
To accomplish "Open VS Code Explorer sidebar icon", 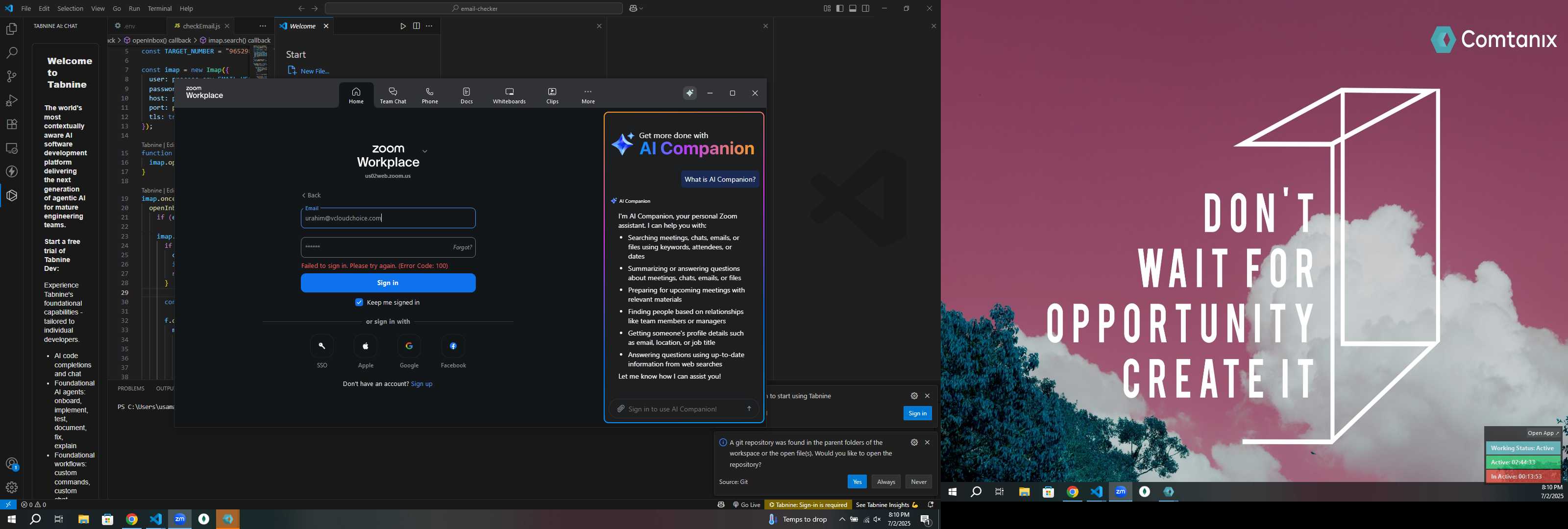I will tap(12, 29).
